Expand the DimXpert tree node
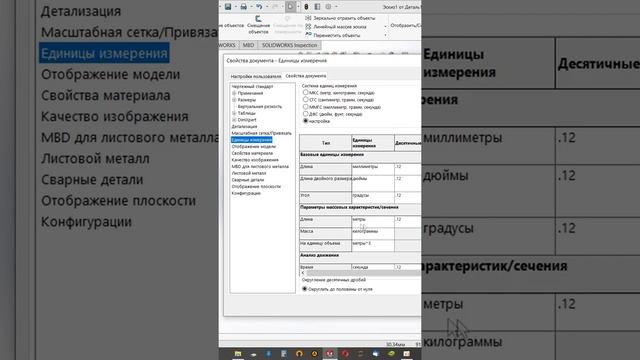Image resolution: width=640 pixels, height=360 pixels. point(234,120)
